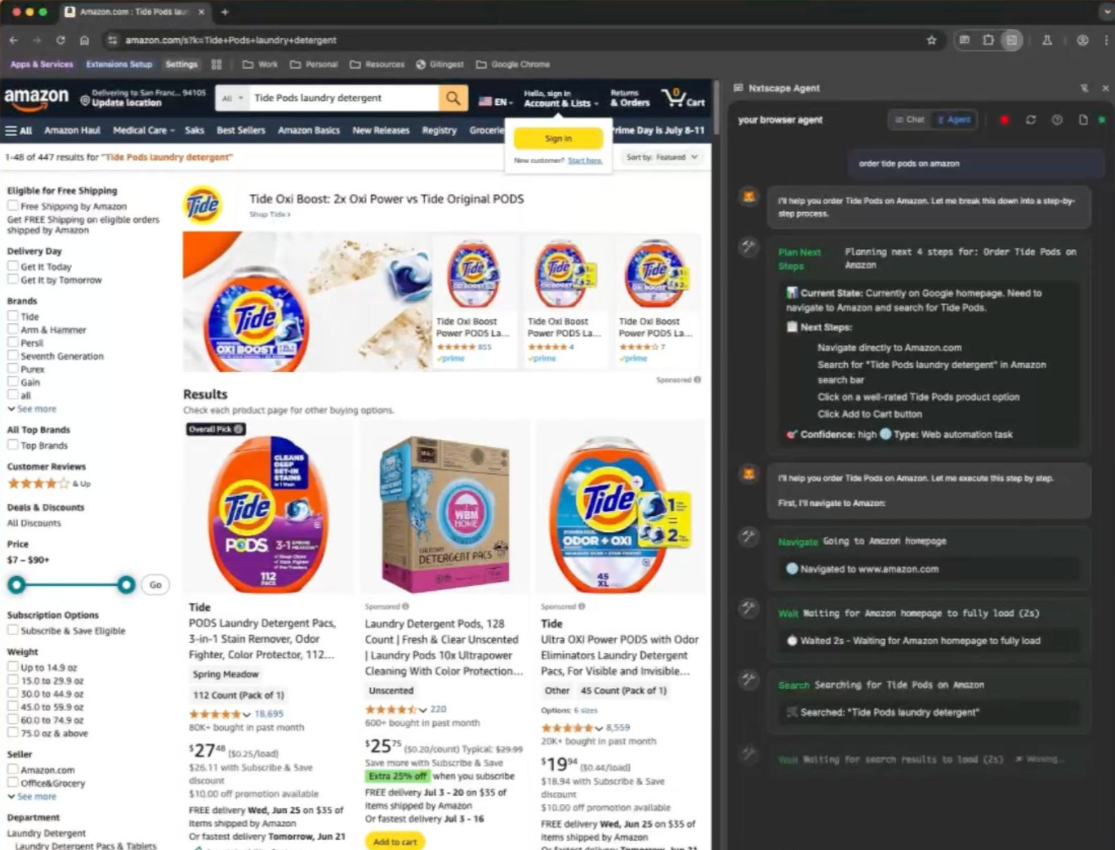The width and height of the screenshot is (1115, 850).
Task: Bookmark page with the star icon
Action: [x=932, y=41]
